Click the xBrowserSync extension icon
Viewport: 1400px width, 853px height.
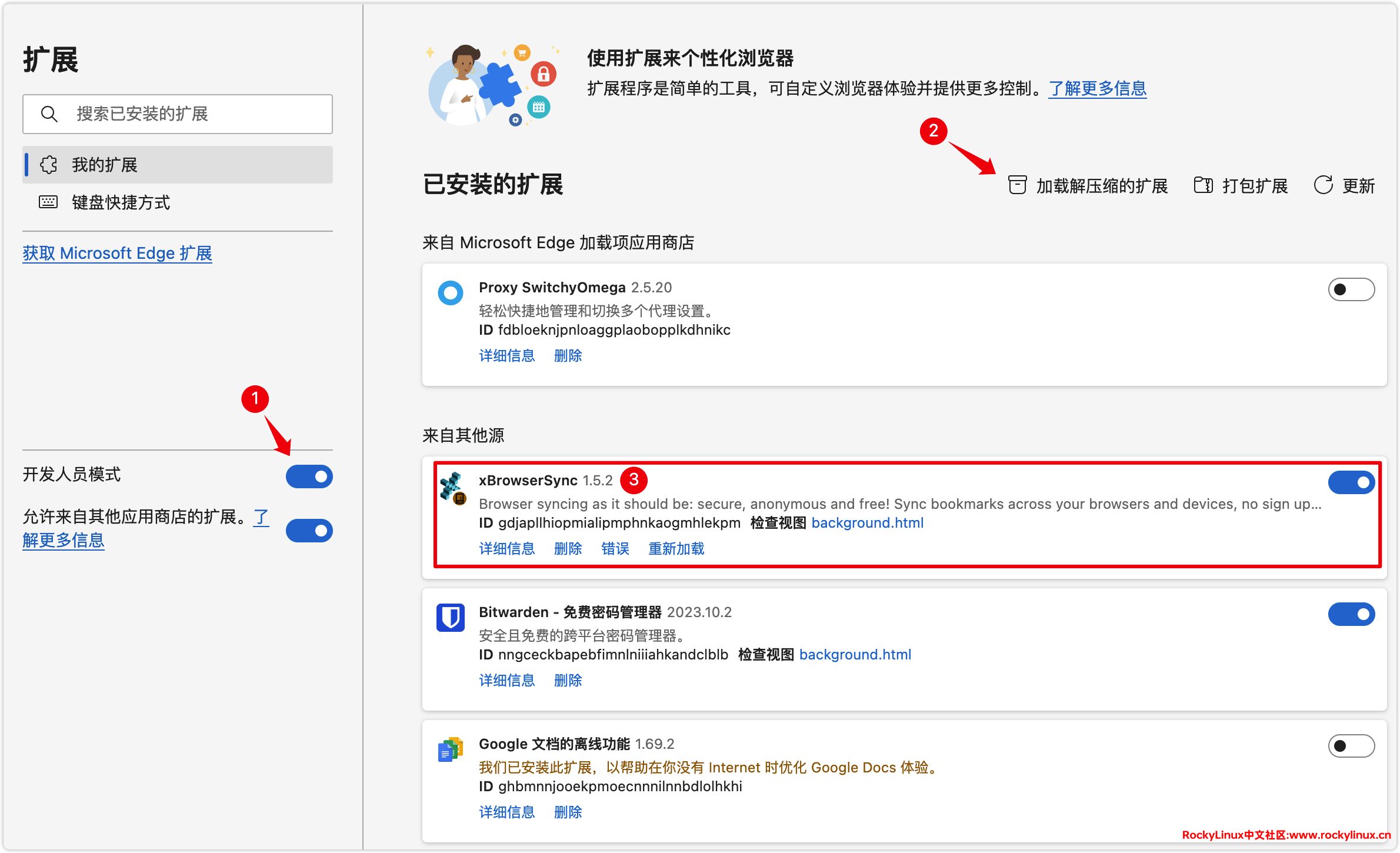[452, 488]
